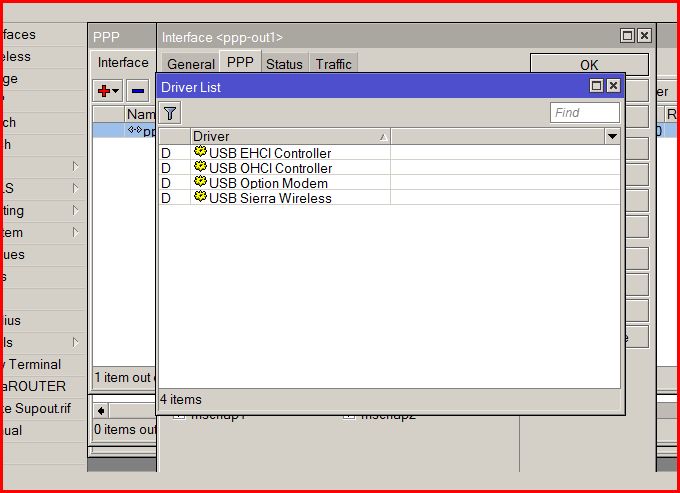Maximize the Interface ppp-out1 window
Image resolution: width=680 pixels, height=493 pixels.
628,36
